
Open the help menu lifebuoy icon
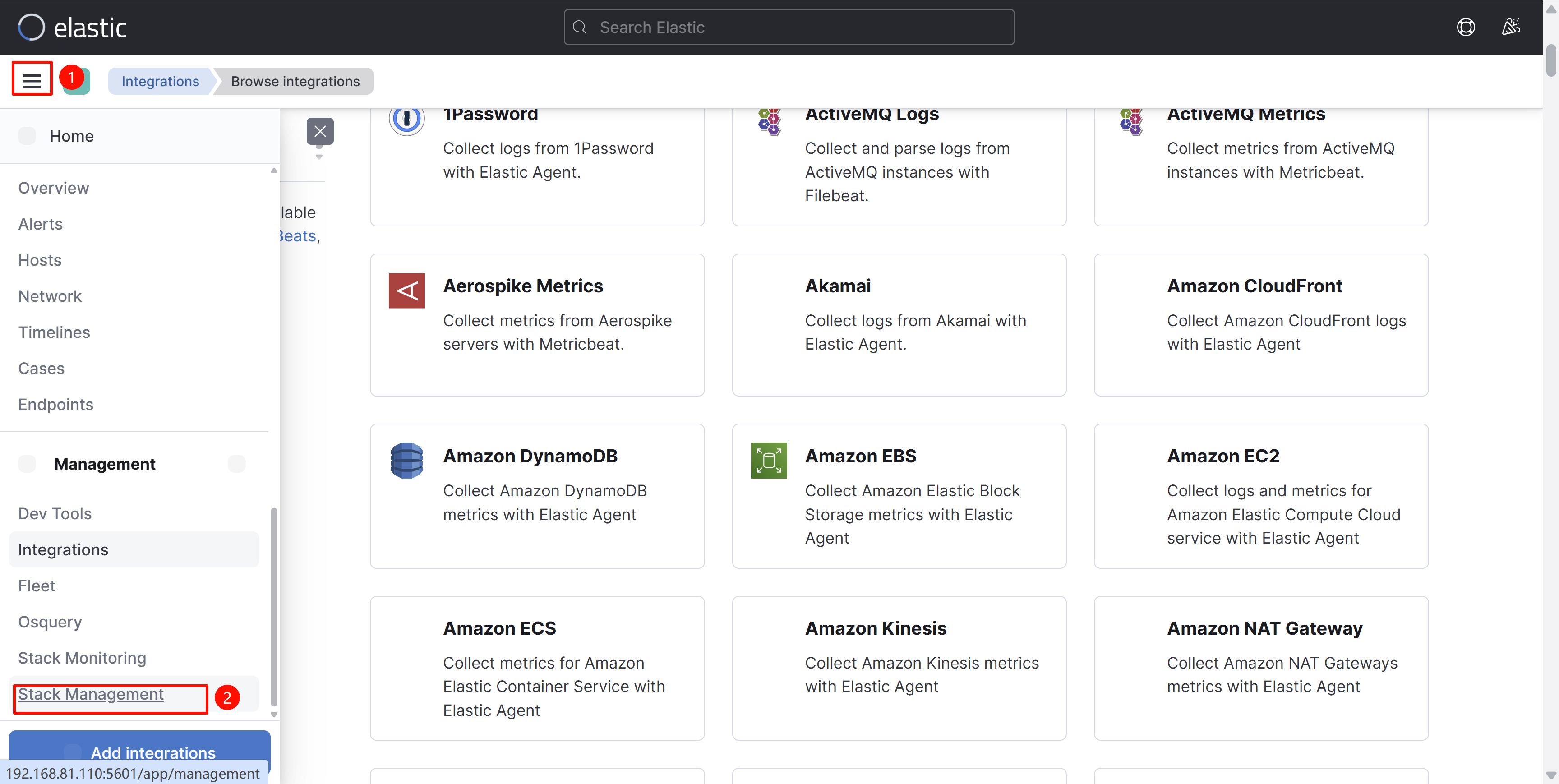1465,27
